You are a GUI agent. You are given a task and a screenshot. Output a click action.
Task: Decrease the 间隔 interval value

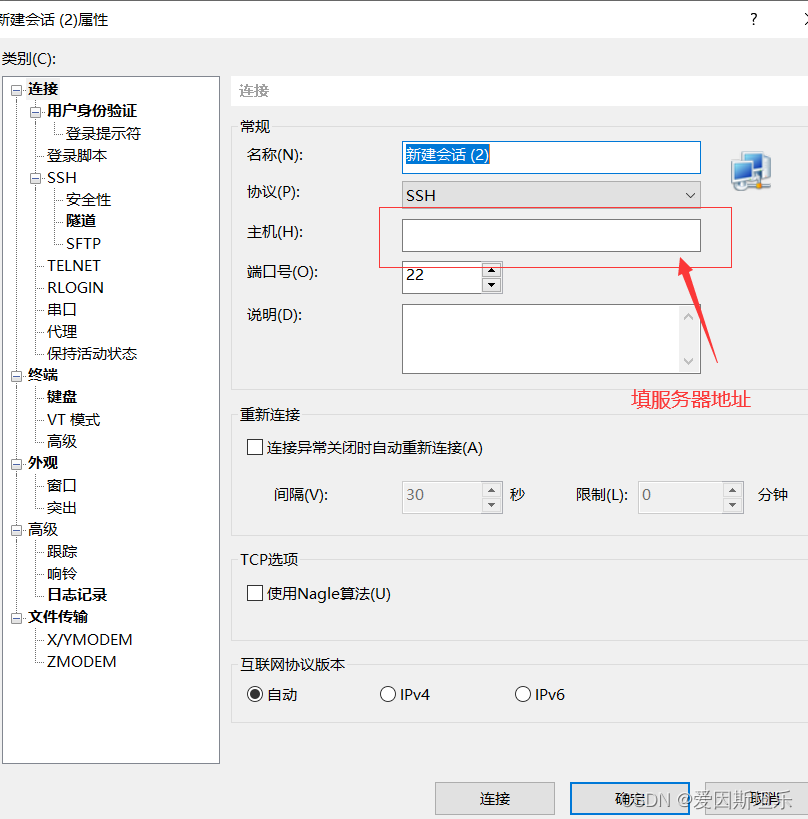pos(491,505)
